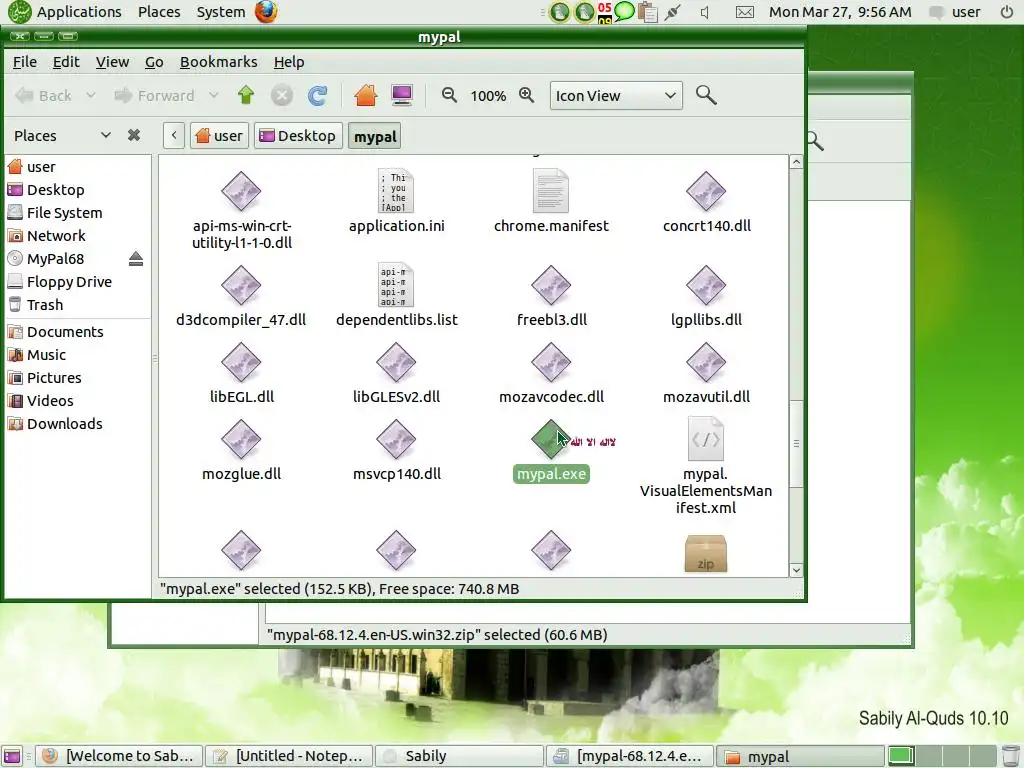Close the Places sidebar pane
This screenshot has width=1024, height=768.
click(134, 135)
